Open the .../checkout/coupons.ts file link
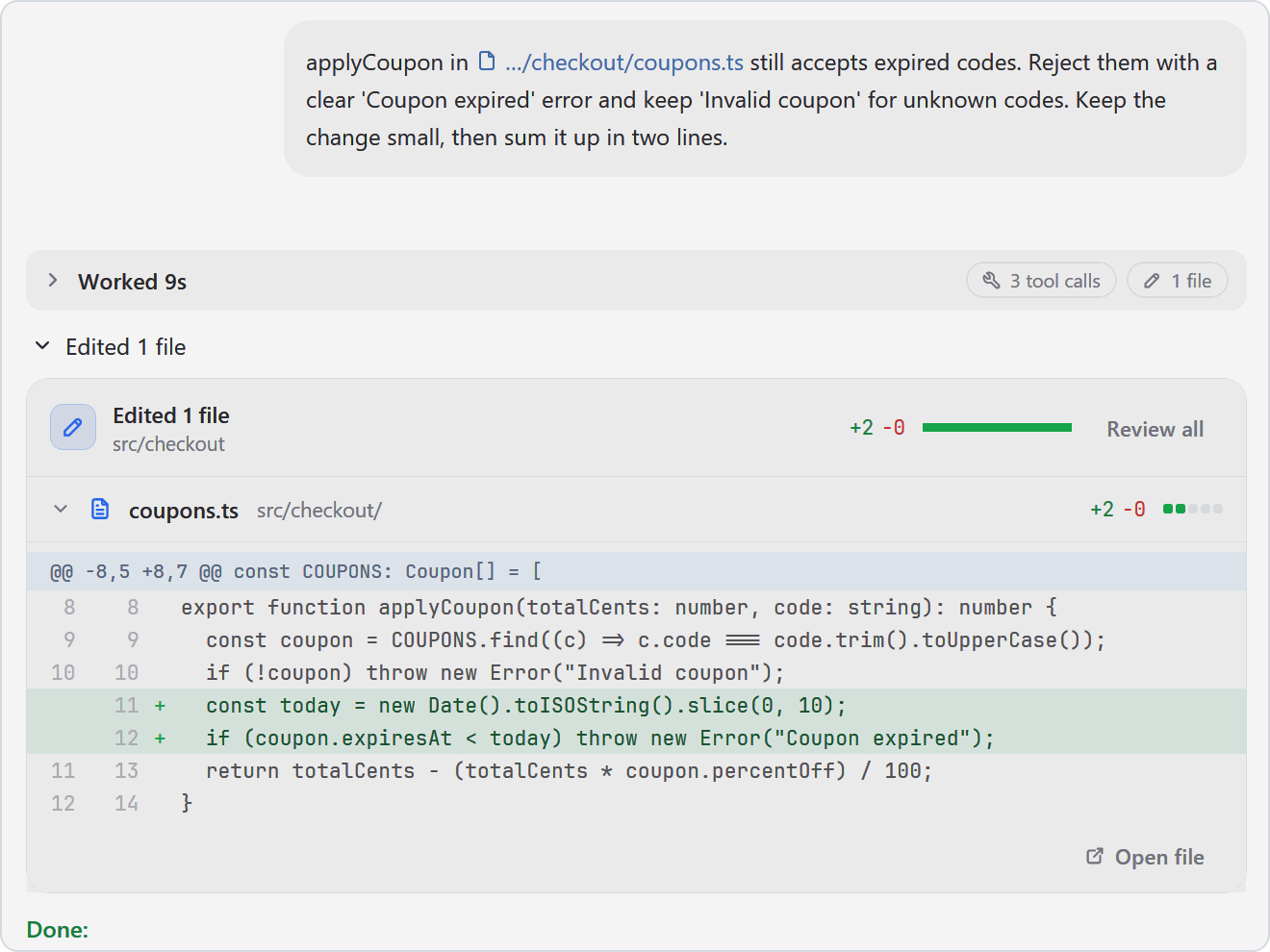The width and height of the screenshot is (1270, 952). point(623,63)
